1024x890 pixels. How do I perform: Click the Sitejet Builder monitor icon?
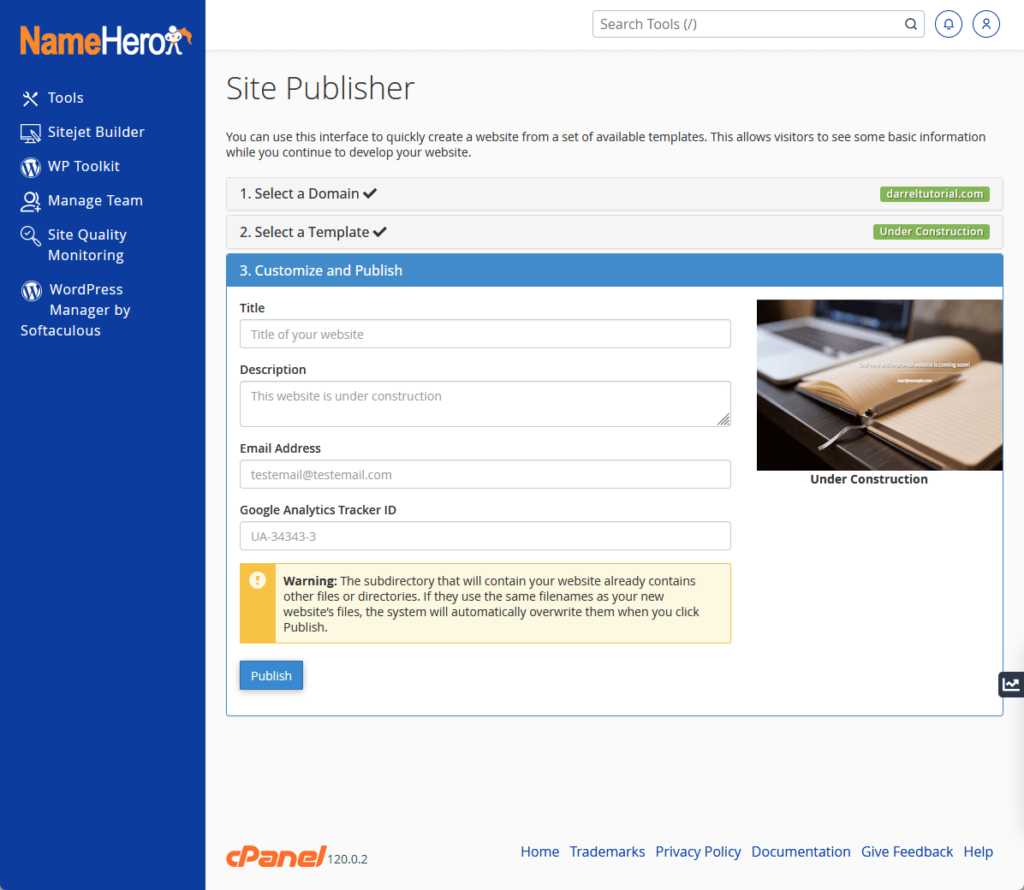tap(30, 133)
